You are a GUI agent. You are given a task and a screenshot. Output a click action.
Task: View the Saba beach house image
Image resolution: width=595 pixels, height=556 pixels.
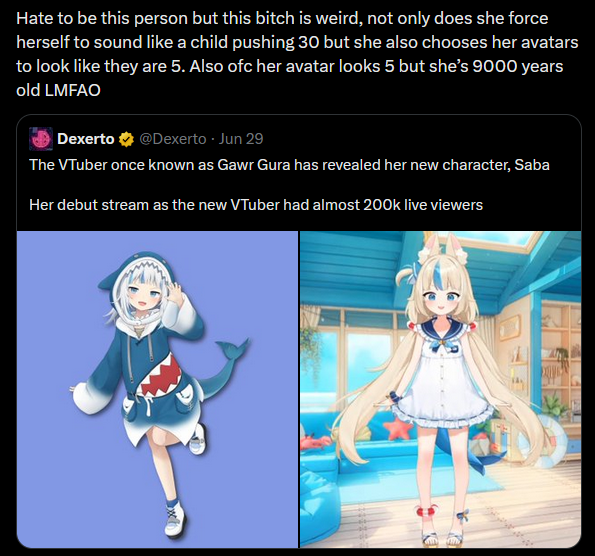pyautogui.click(x=441, y=389)
